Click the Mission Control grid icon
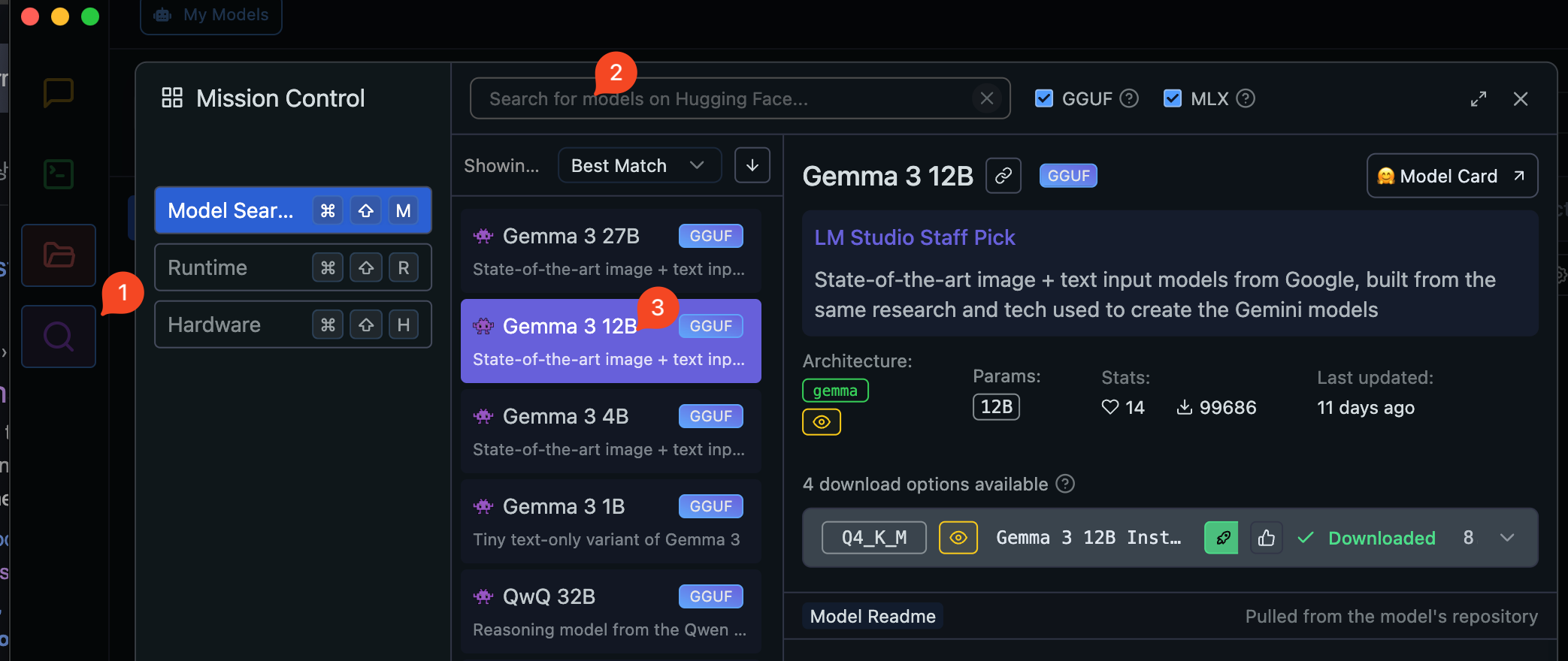This screenshot has width=1568, height=661. tap(172, 98)
